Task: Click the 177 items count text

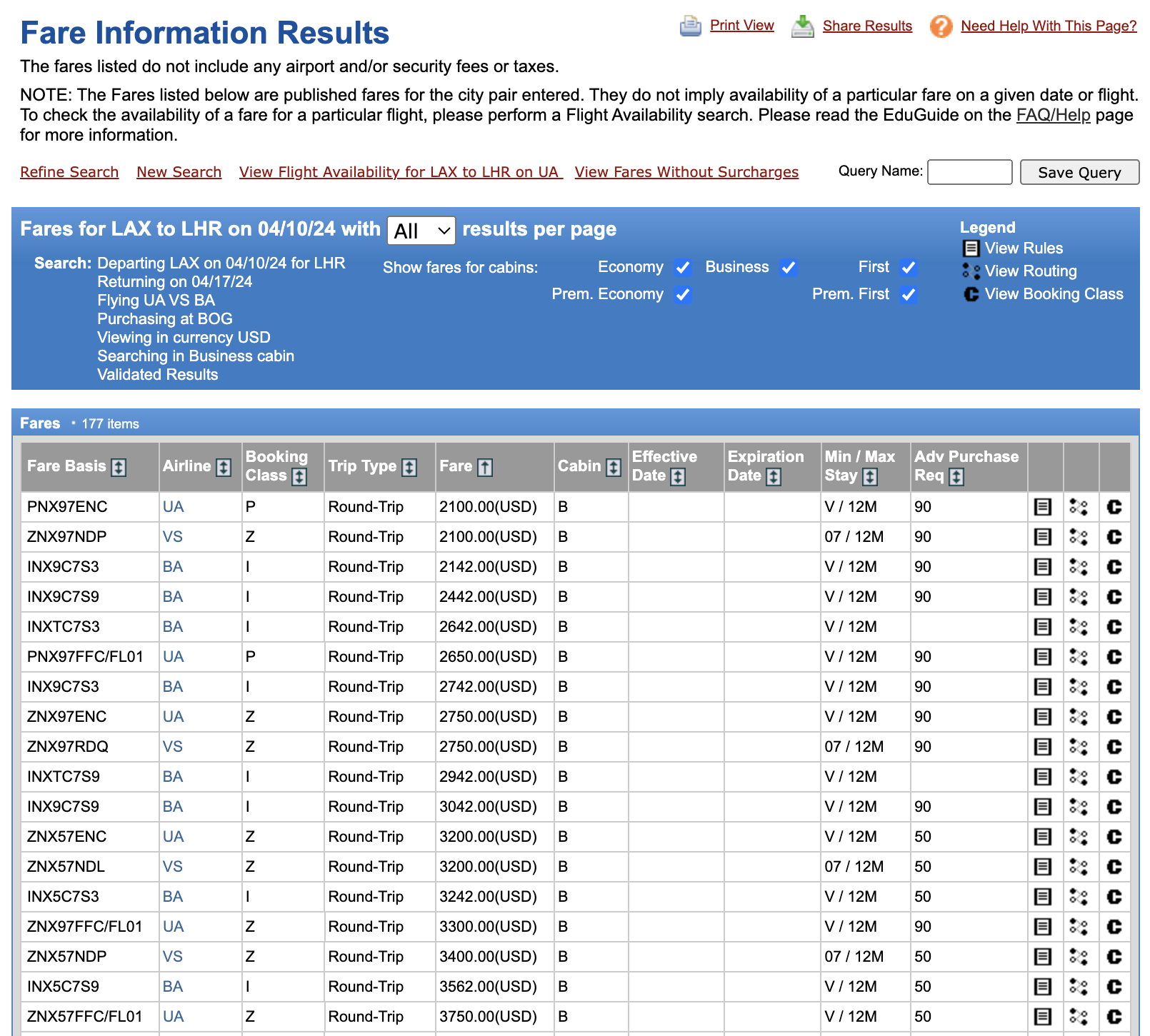Action: click(111, 424)
